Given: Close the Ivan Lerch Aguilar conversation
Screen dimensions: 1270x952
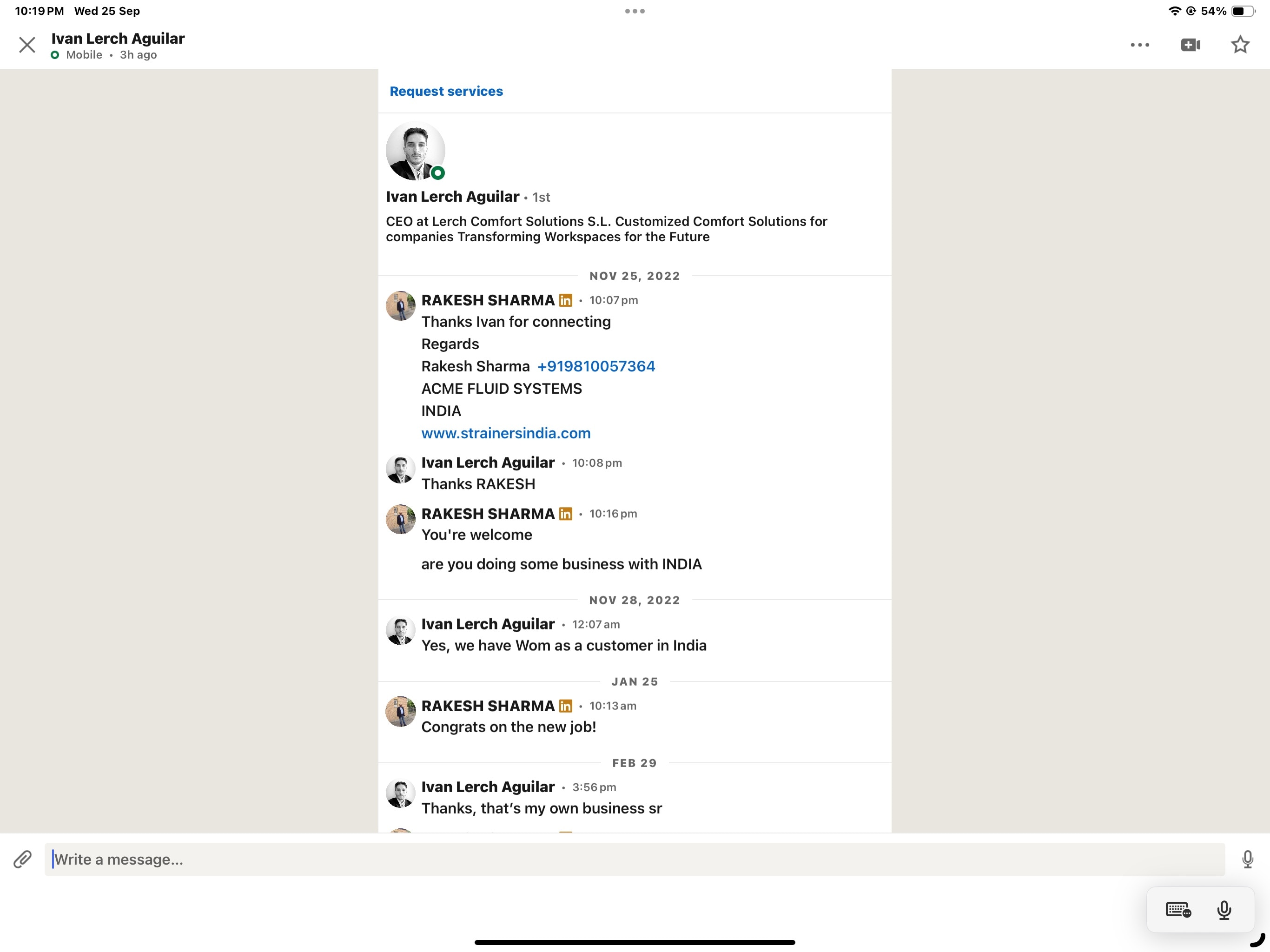Looking at the screenshot, I should pos(27,45).
